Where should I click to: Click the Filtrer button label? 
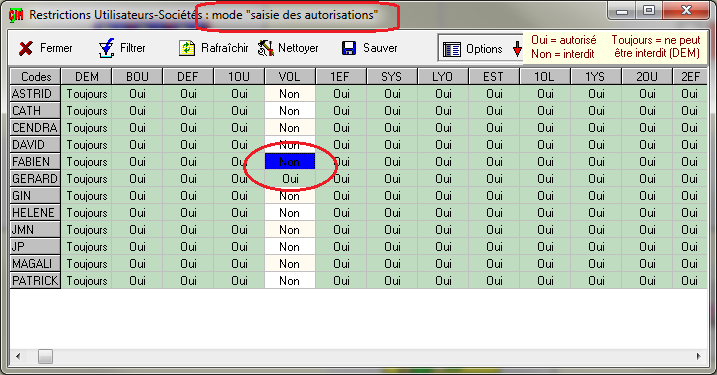(133, 48)
